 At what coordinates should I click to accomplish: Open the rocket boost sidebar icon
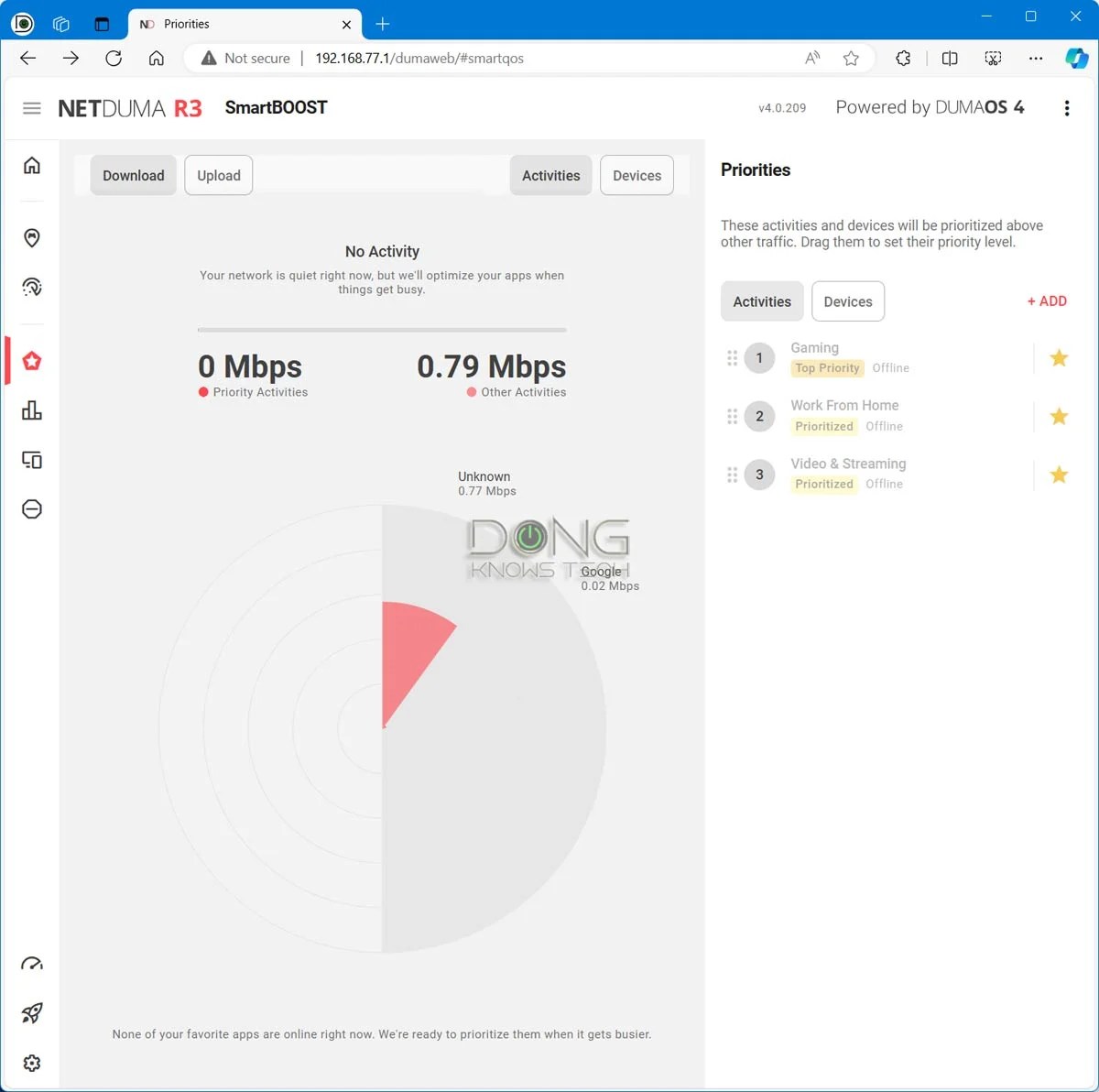[32, 1013]
